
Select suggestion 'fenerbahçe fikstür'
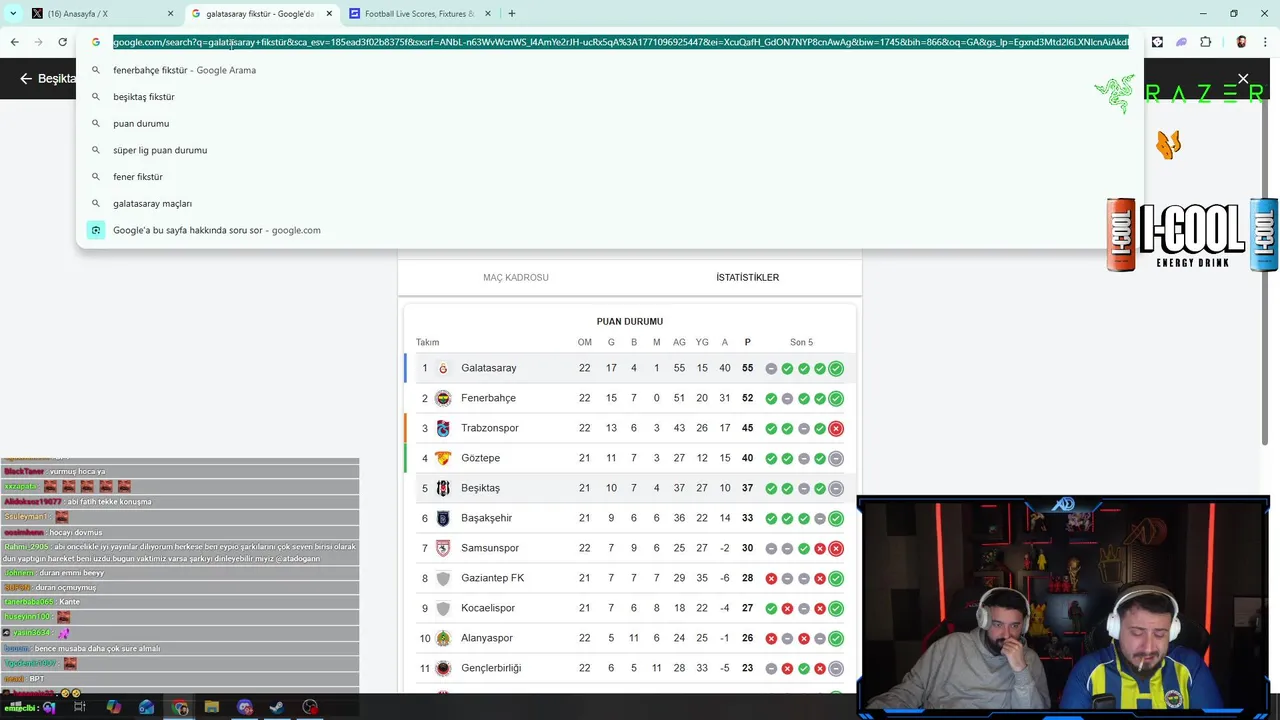pos(610,70)
